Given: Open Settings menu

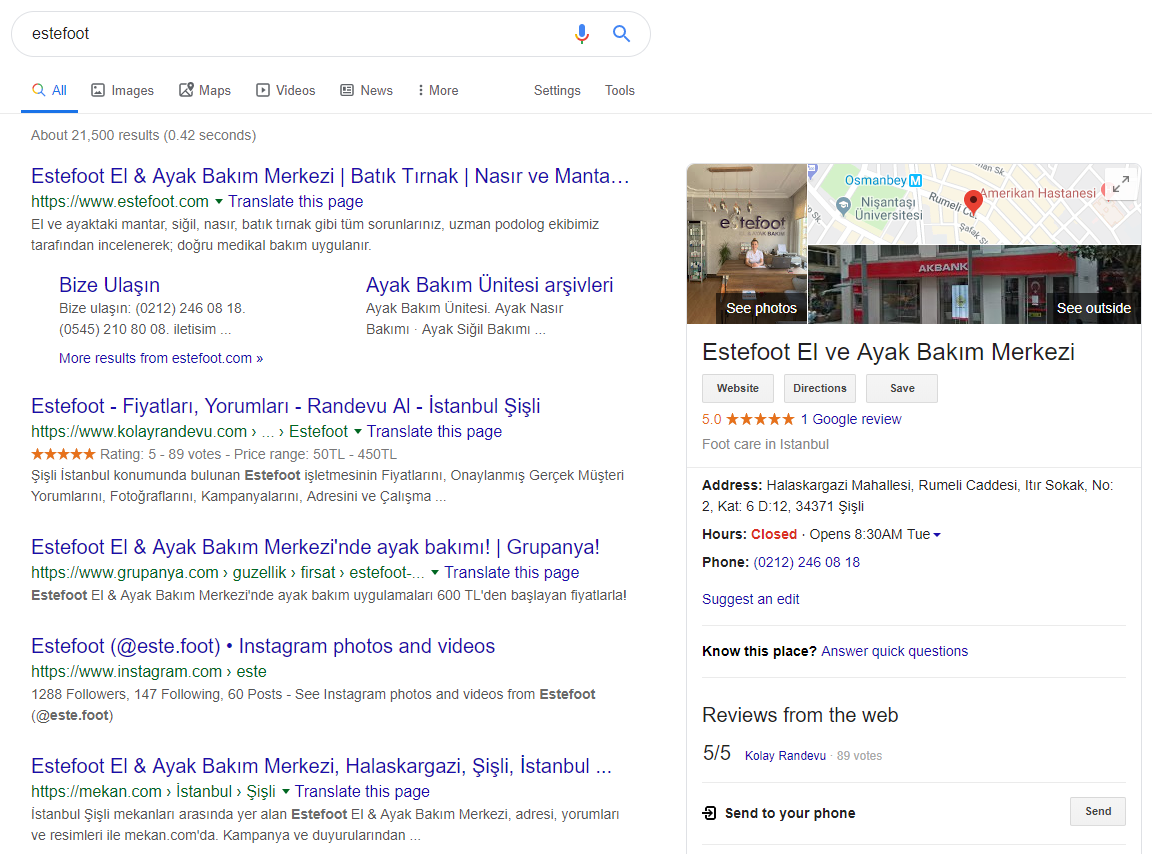Looking at the screenshot, I should click(x=557, y=90).
